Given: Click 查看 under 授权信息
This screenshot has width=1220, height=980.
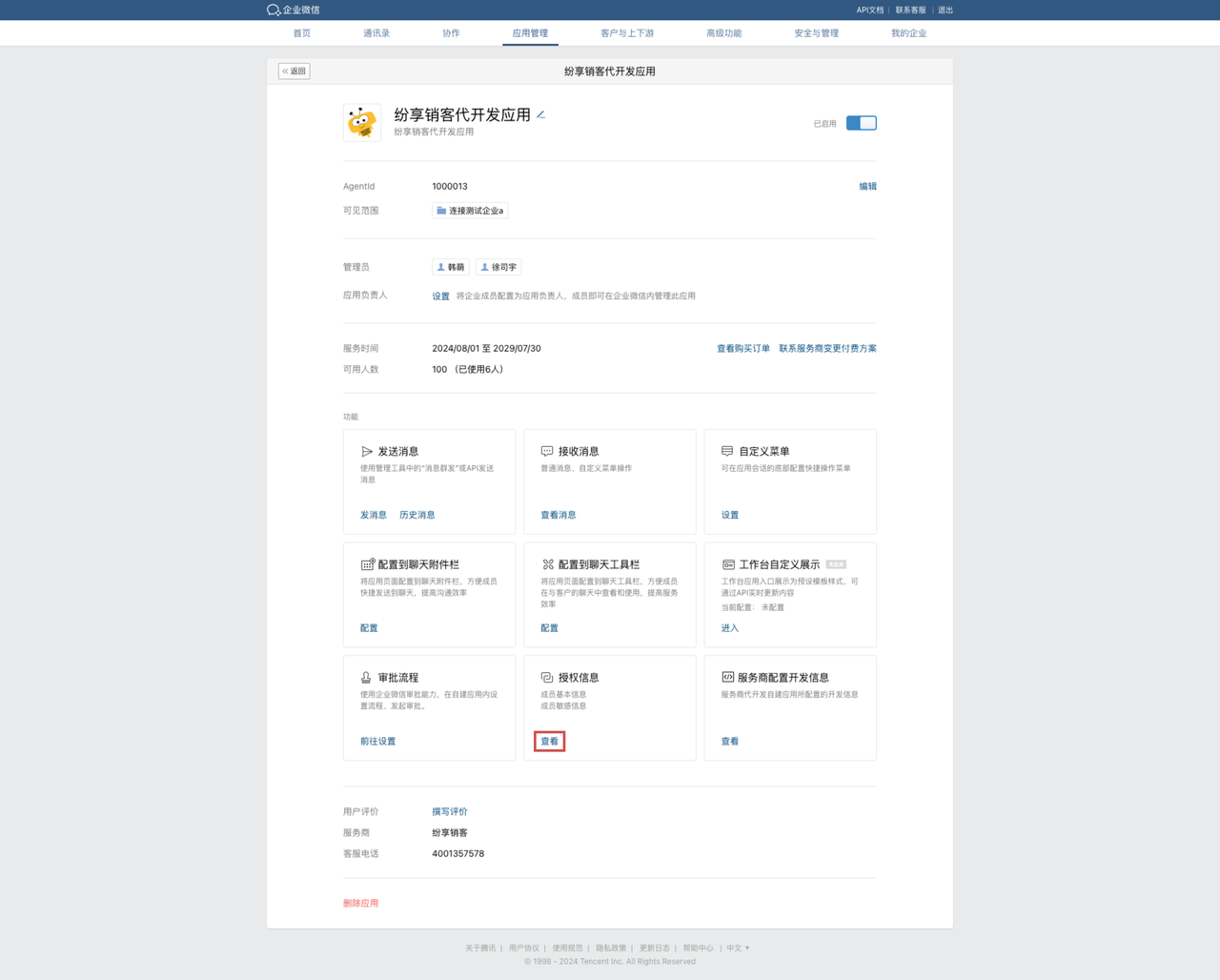Looking at the screenshot, I should 549,741.
